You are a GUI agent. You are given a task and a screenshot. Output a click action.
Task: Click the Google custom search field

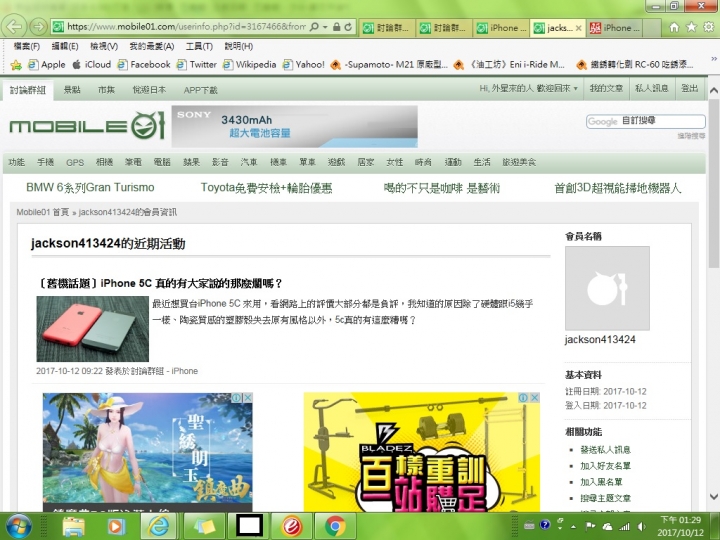646,121
